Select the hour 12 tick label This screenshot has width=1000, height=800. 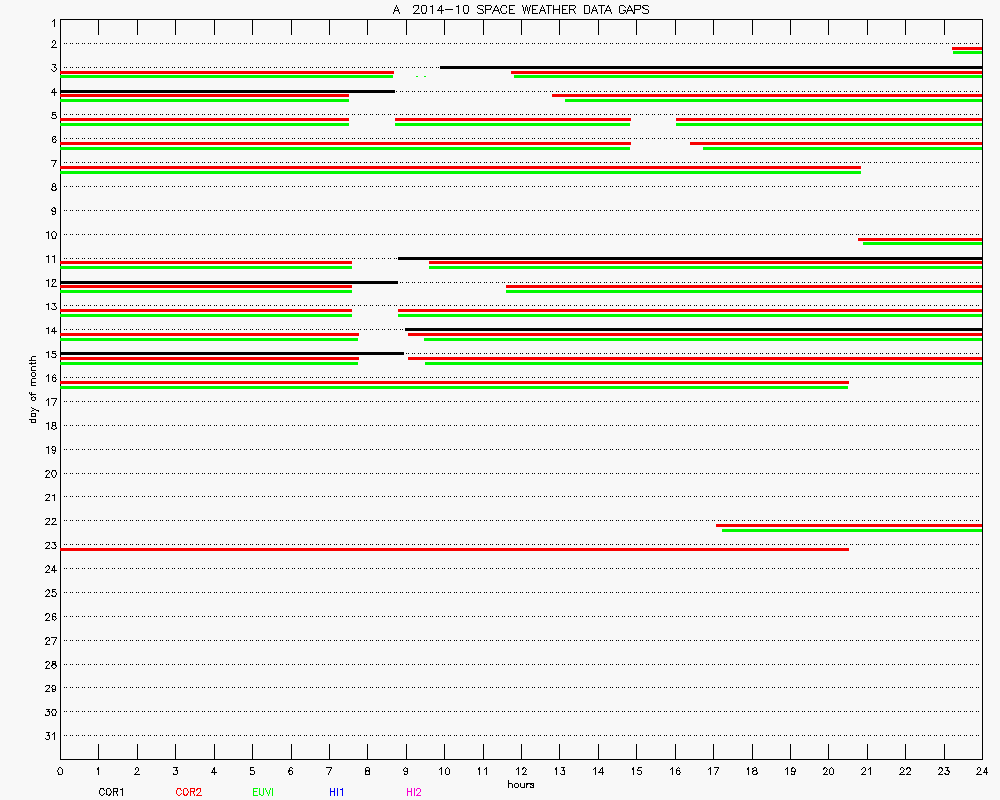(521, 771)
